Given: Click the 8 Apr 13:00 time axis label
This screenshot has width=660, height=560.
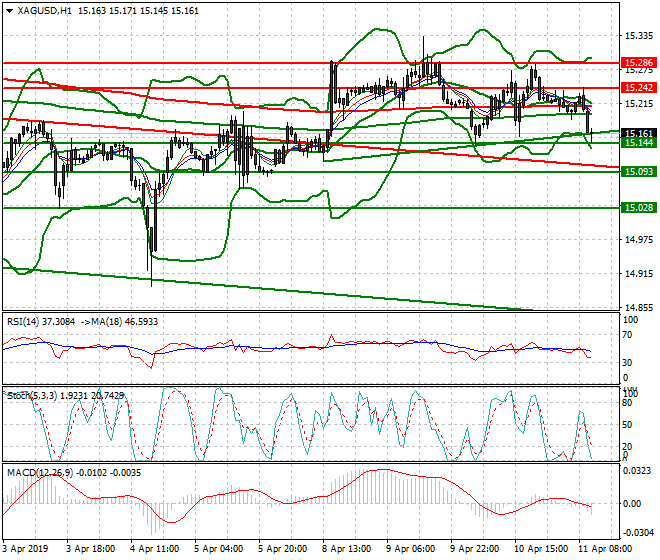Looking at the screenshot, I should click(347, 549).
